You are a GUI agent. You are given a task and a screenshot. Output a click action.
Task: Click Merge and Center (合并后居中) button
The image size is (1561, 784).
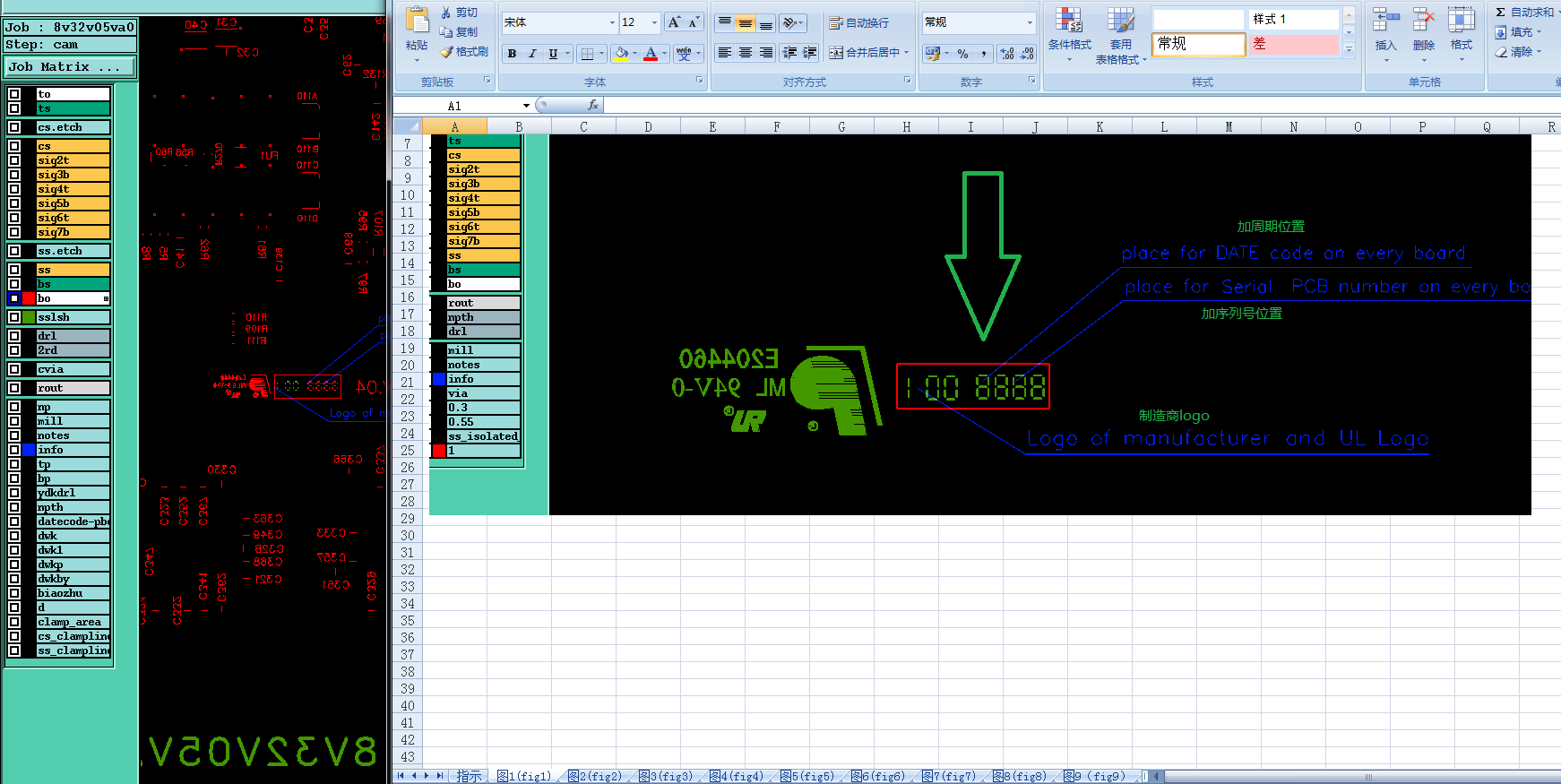869,53
